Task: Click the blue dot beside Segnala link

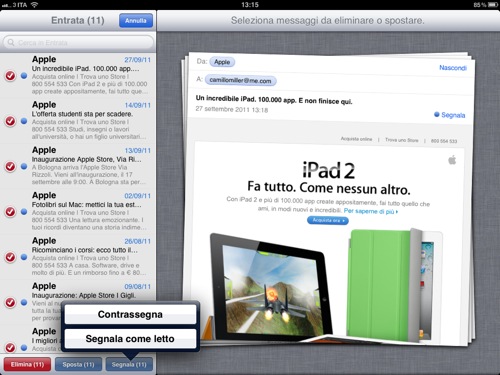Action: pos(437,114)
